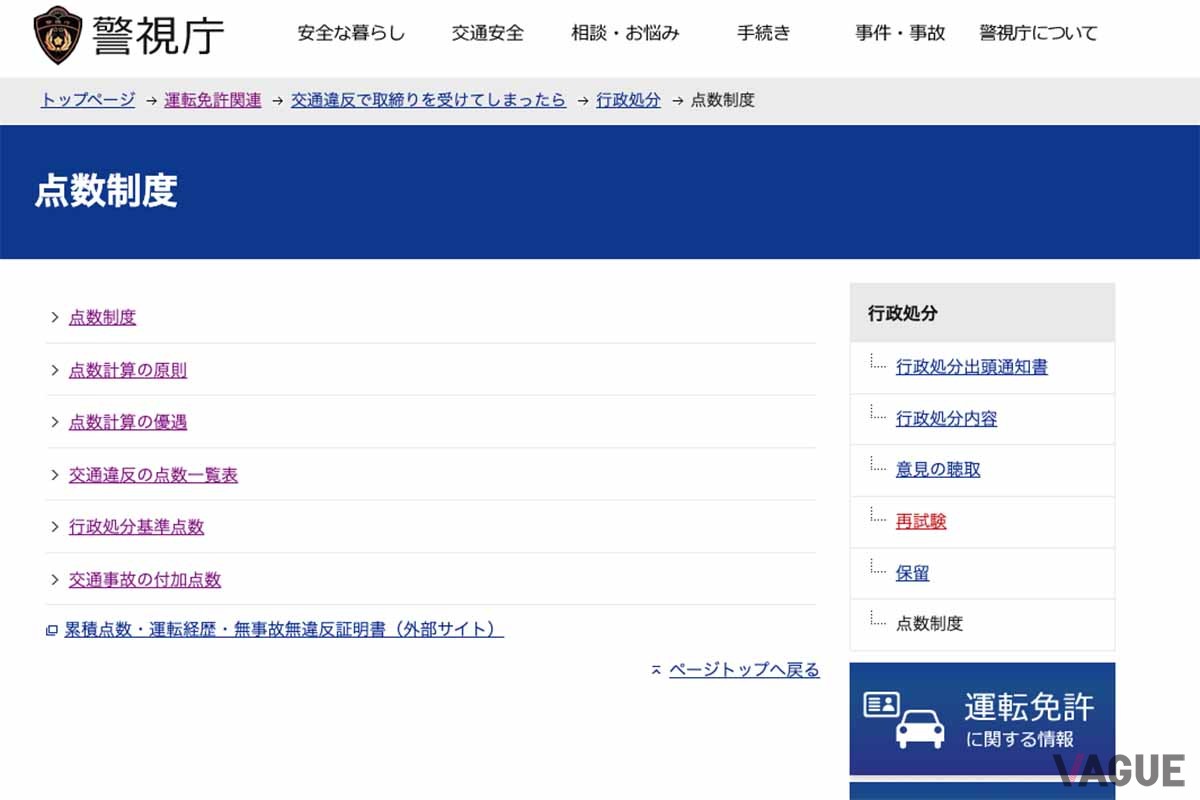View the 交通違反の点数一覧表 link
Image resolution: width=1200 pixels, height=800 pixels.
tap(153, 475)
